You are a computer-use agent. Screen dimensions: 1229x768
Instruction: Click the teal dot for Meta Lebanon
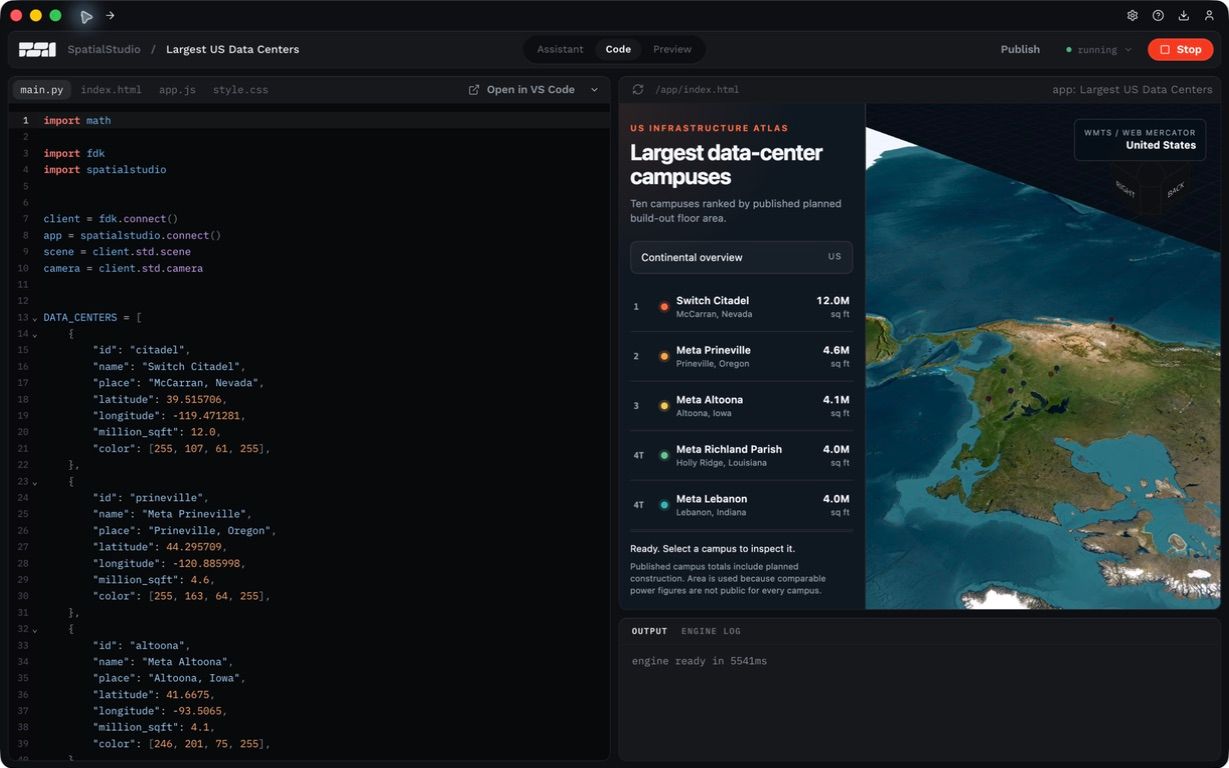point(664,505)
